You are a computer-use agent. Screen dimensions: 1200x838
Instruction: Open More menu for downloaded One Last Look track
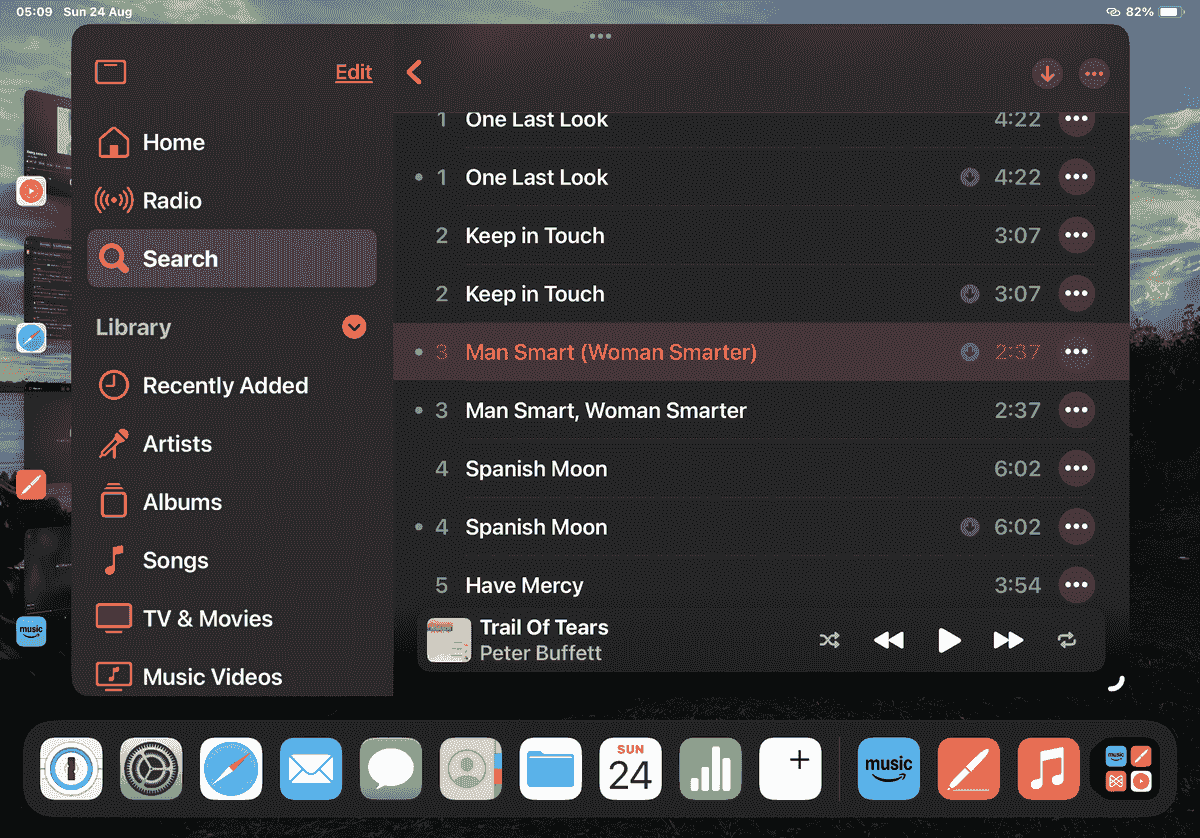tap(1076, 178)
